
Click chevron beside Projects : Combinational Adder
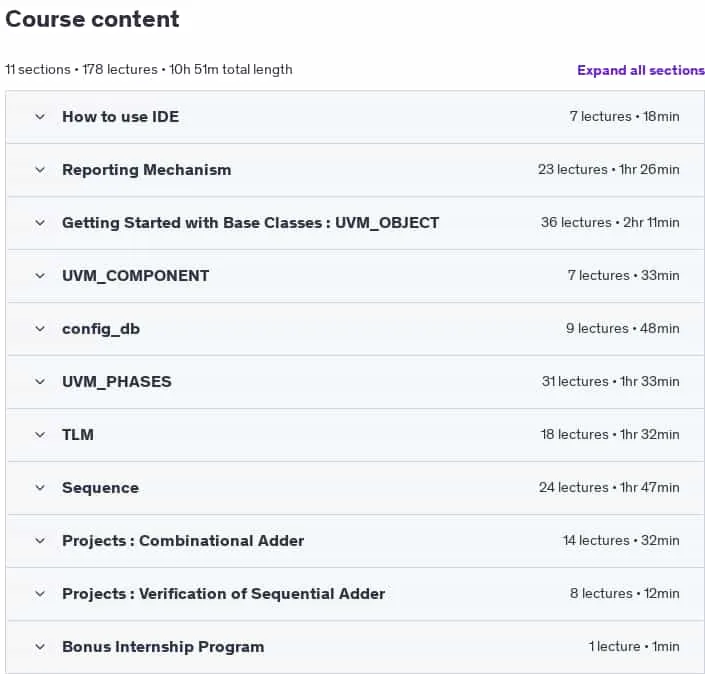(40, 540)
